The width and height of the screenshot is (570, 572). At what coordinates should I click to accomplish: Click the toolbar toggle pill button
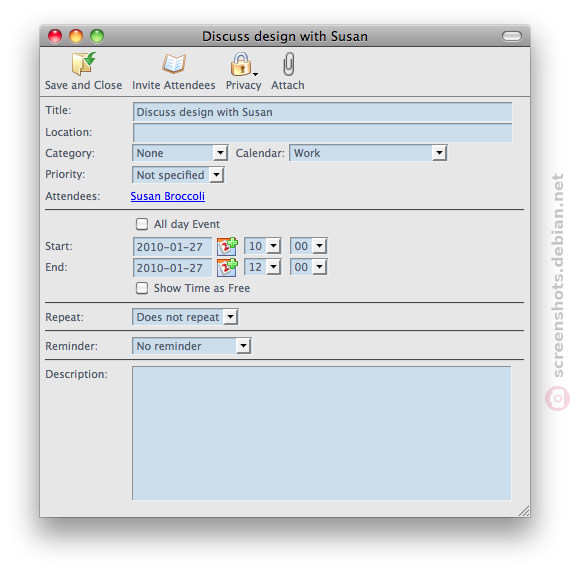[512, 36]
